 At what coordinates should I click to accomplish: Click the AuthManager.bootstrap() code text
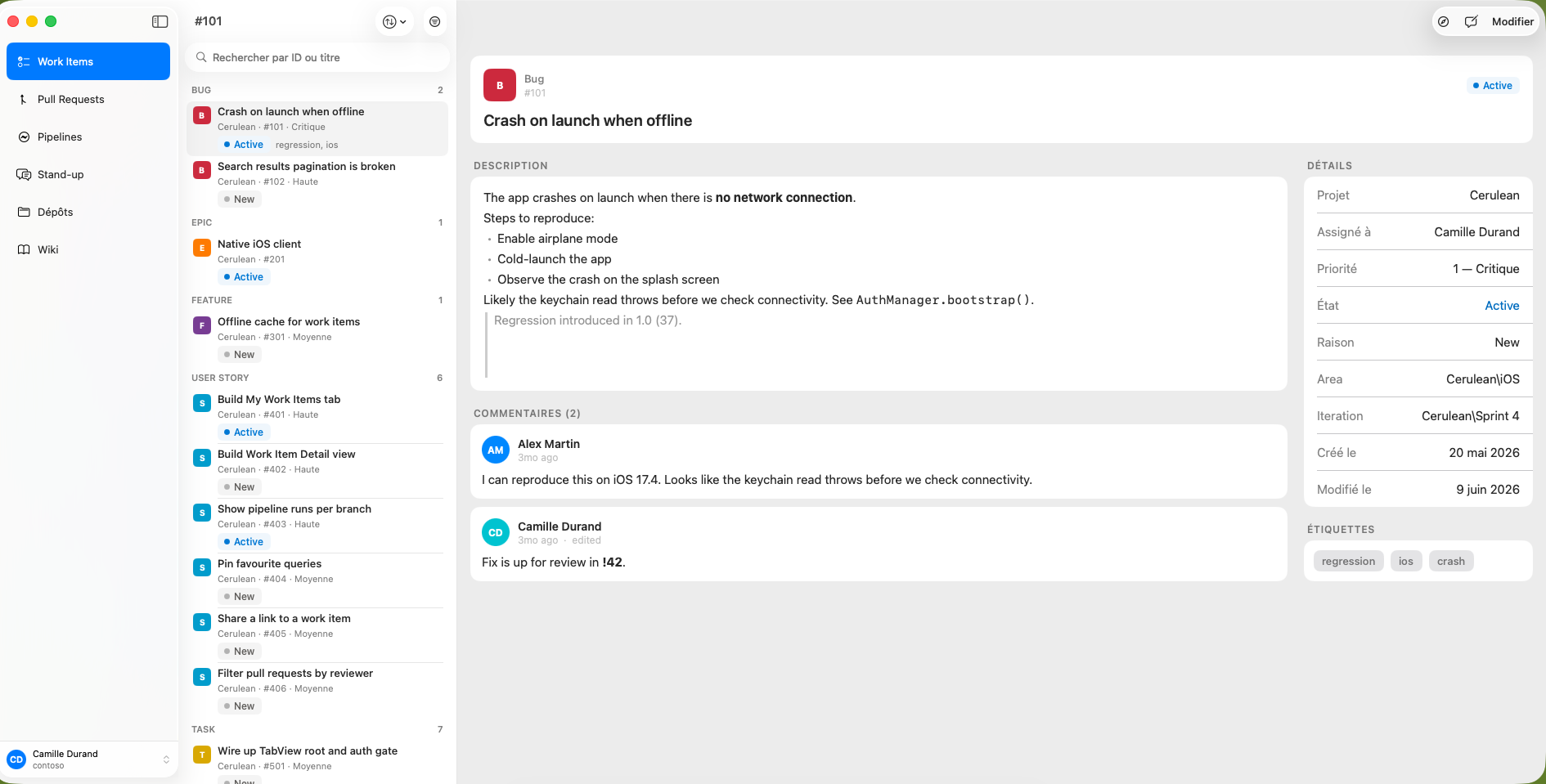click(943, 300)
